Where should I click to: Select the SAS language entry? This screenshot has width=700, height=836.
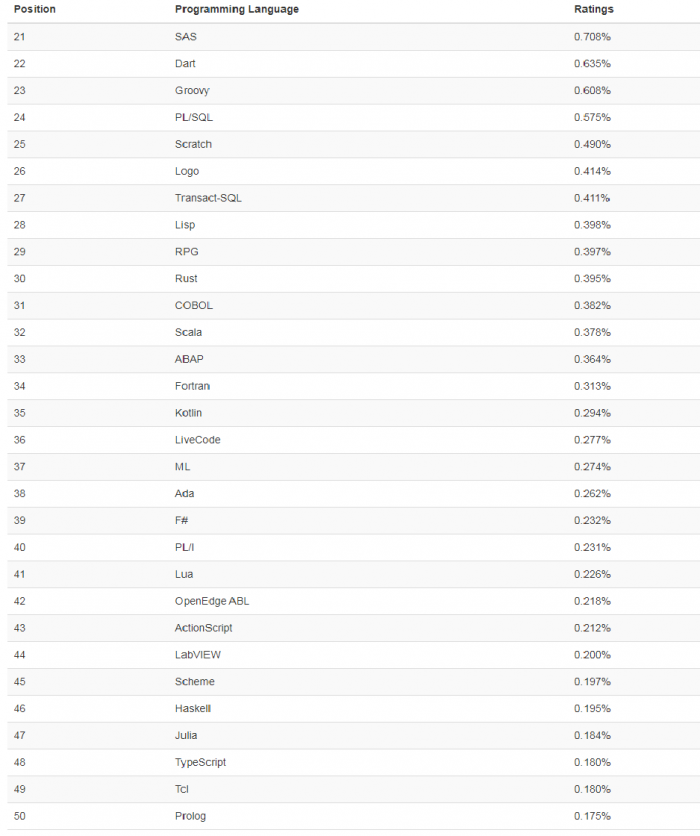186,37
